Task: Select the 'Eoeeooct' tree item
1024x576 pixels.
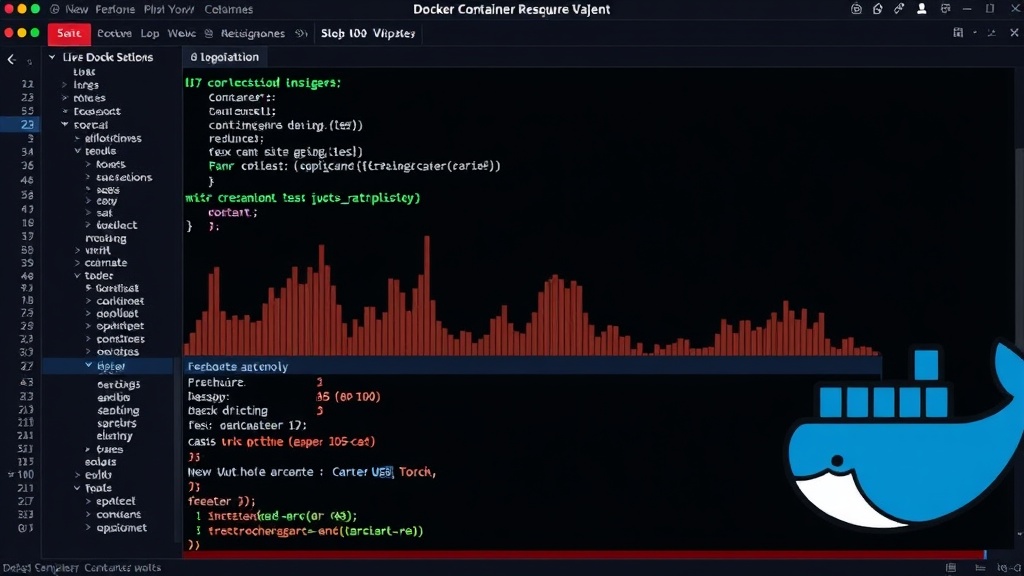Action: pyautogui.click(x=97, y=112)
